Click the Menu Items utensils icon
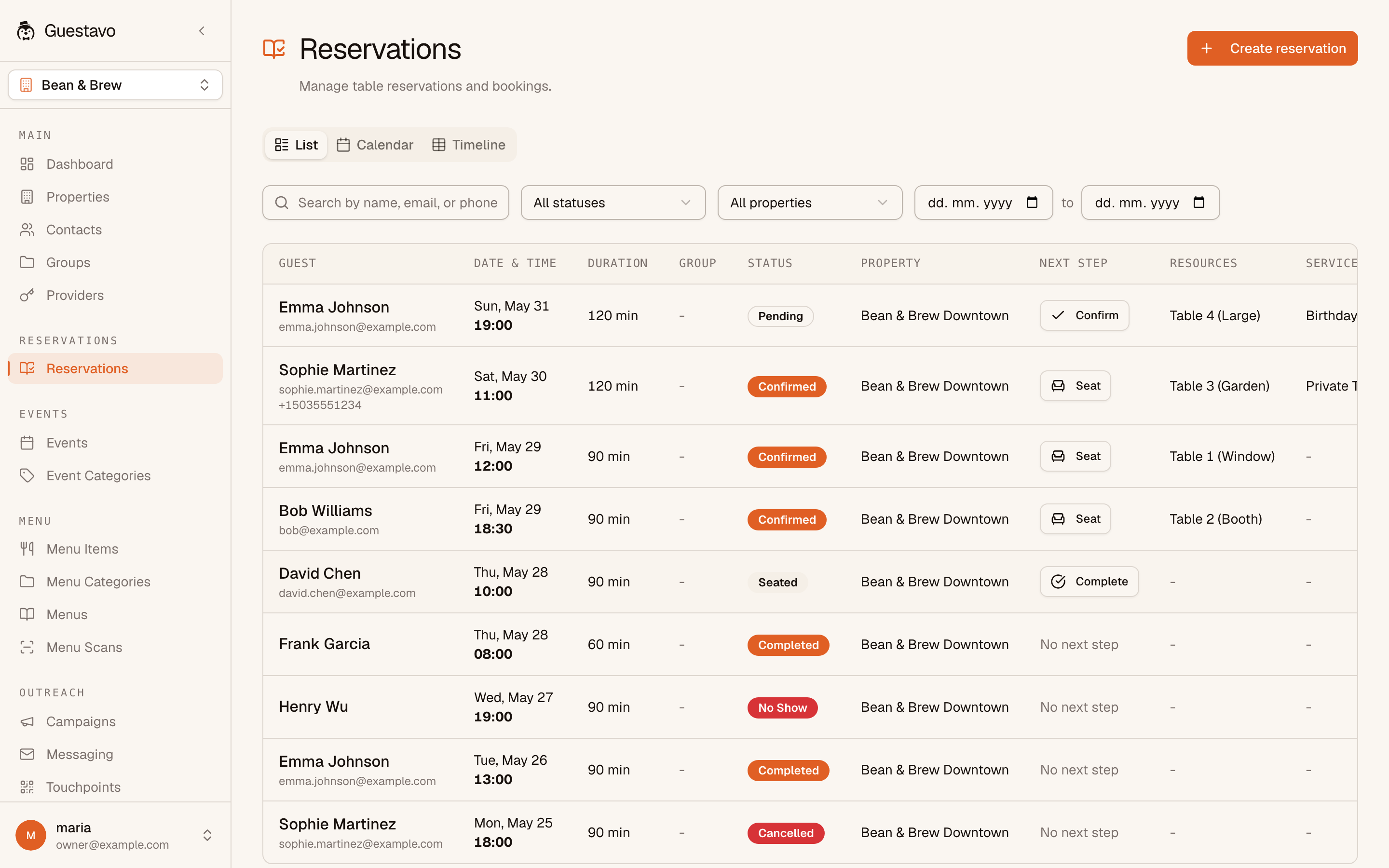Viewport: 1389px width, 868px height. pos(27,549)
